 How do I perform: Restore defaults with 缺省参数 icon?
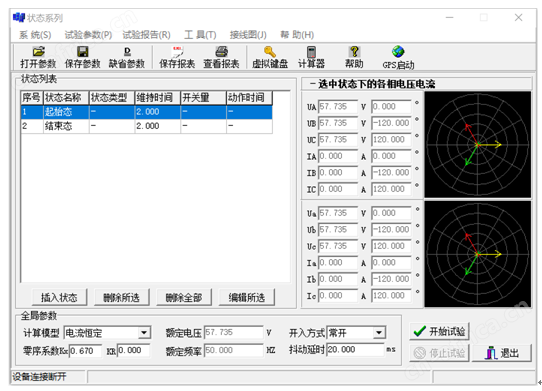[127, 58]
